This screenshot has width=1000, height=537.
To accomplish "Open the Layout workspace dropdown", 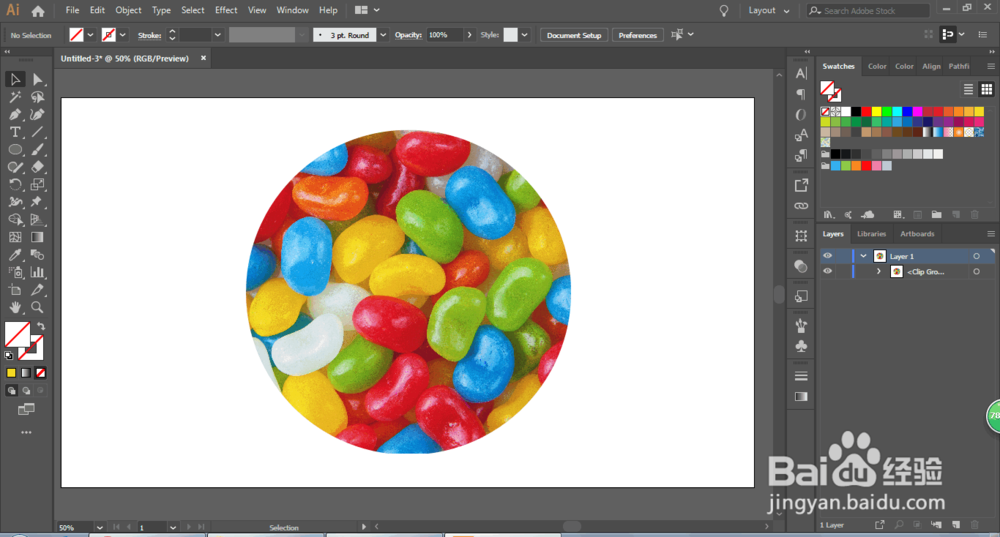I will click(x=768, y=11).
